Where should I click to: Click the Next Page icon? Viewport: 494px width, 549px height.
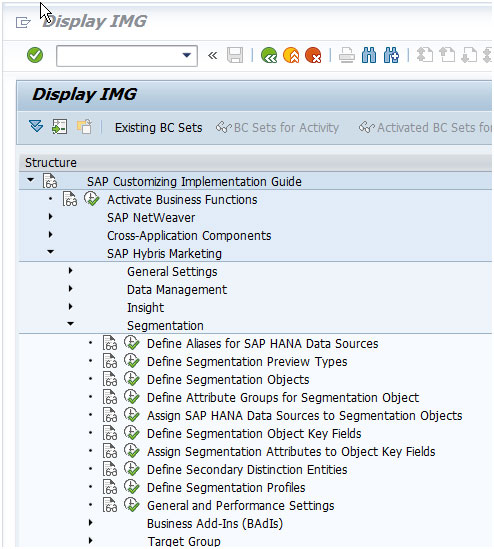pos(469,55)
